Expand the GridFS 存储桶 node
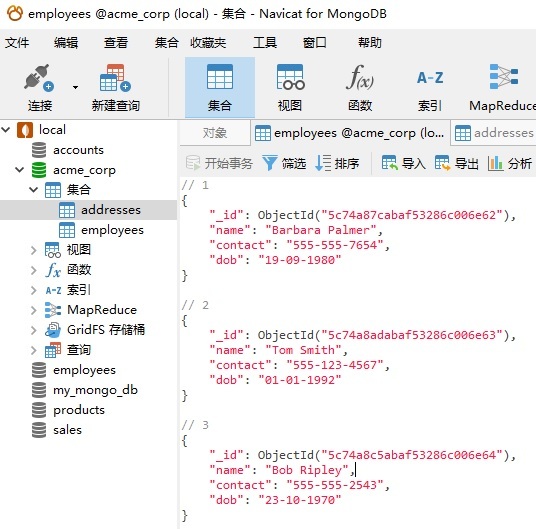536x529 pixels. tap(34, 330)
